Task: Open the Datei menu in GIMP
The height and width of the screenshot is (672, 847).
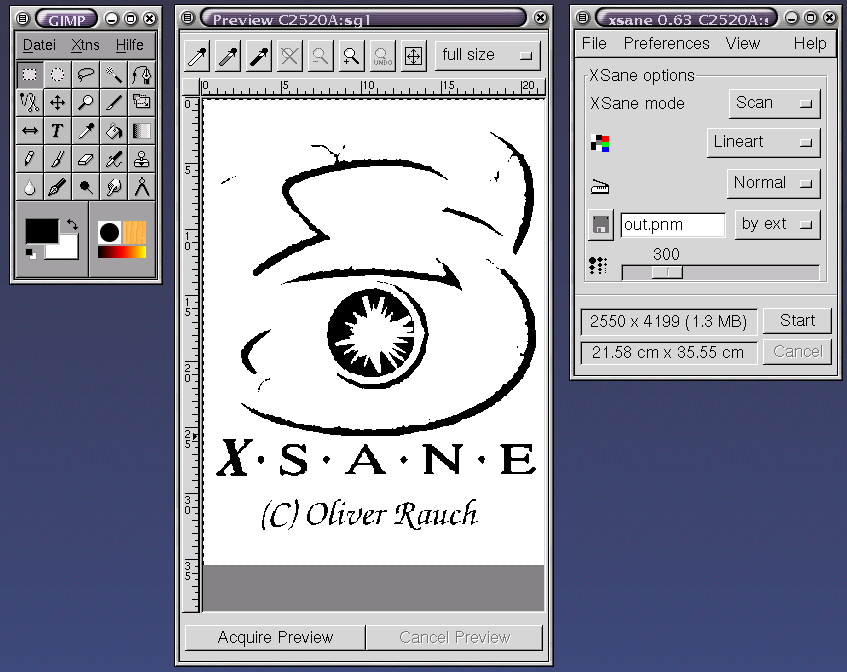Action: [39, 45]
